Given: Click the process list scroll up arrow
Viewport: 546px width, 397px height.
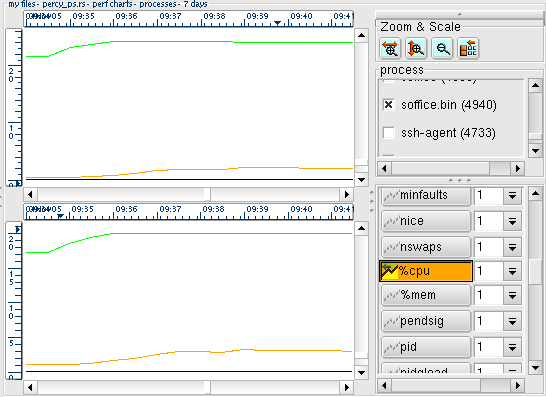Looking at the screenshot, I should pyautogui.click(x=535, y=85).
